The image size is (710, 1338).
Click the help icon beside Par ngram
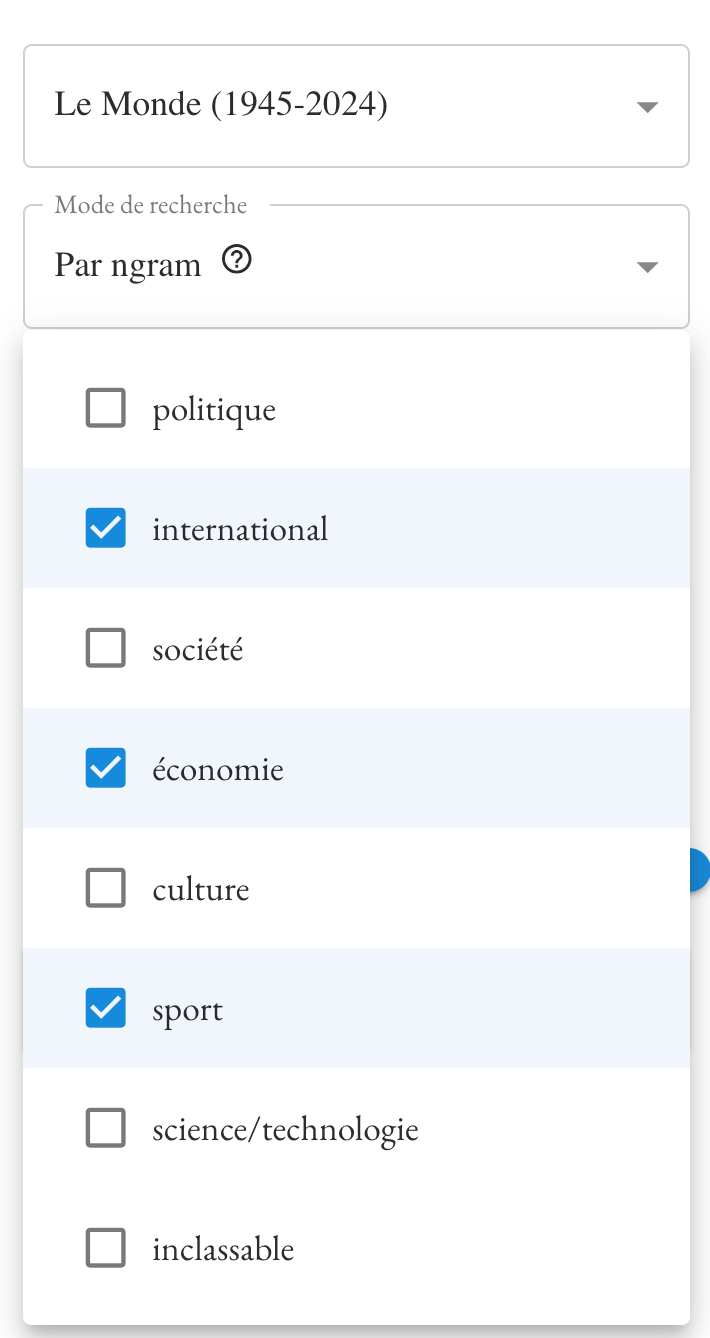[237, 262]
